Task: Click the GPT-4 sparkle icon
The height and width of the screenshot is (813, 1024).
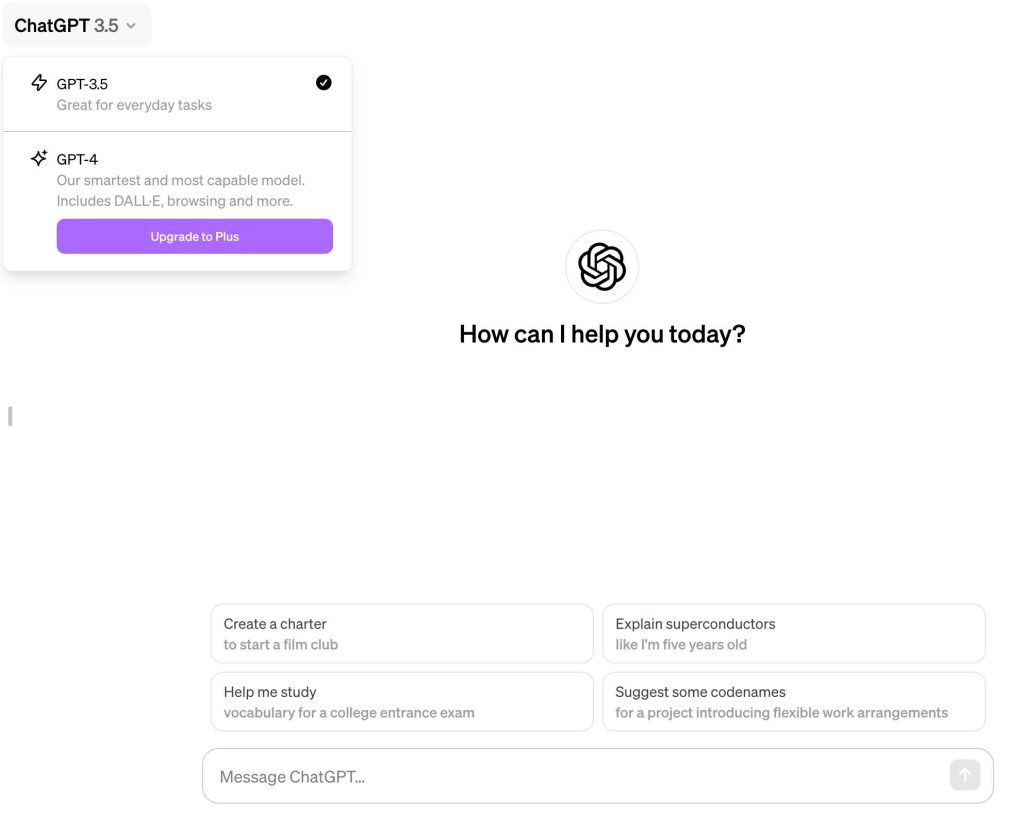Action: [x=39, y=158]
